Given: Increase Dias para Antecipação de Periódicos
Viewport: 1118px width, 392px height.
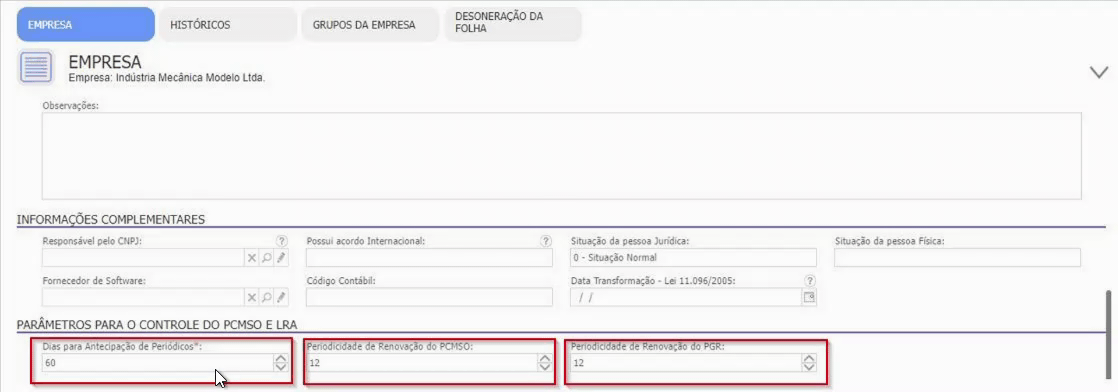Looking at the screenshot, I should click(281, 359).
